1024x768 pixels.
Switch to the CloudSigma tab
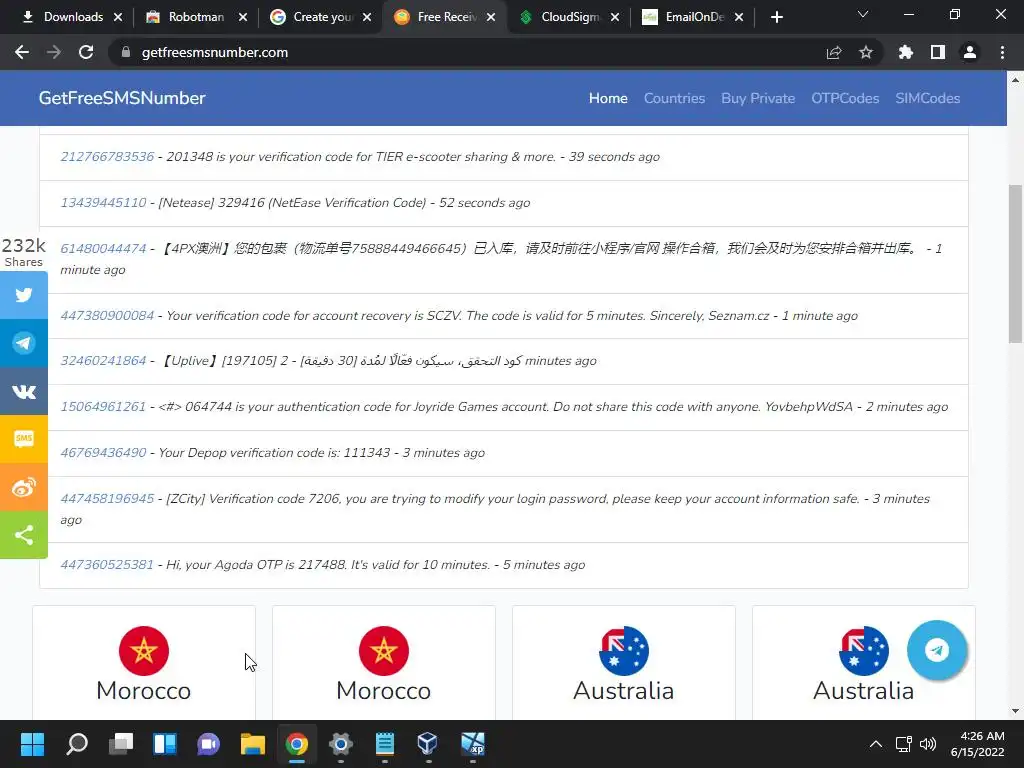(x=568, y=17)
